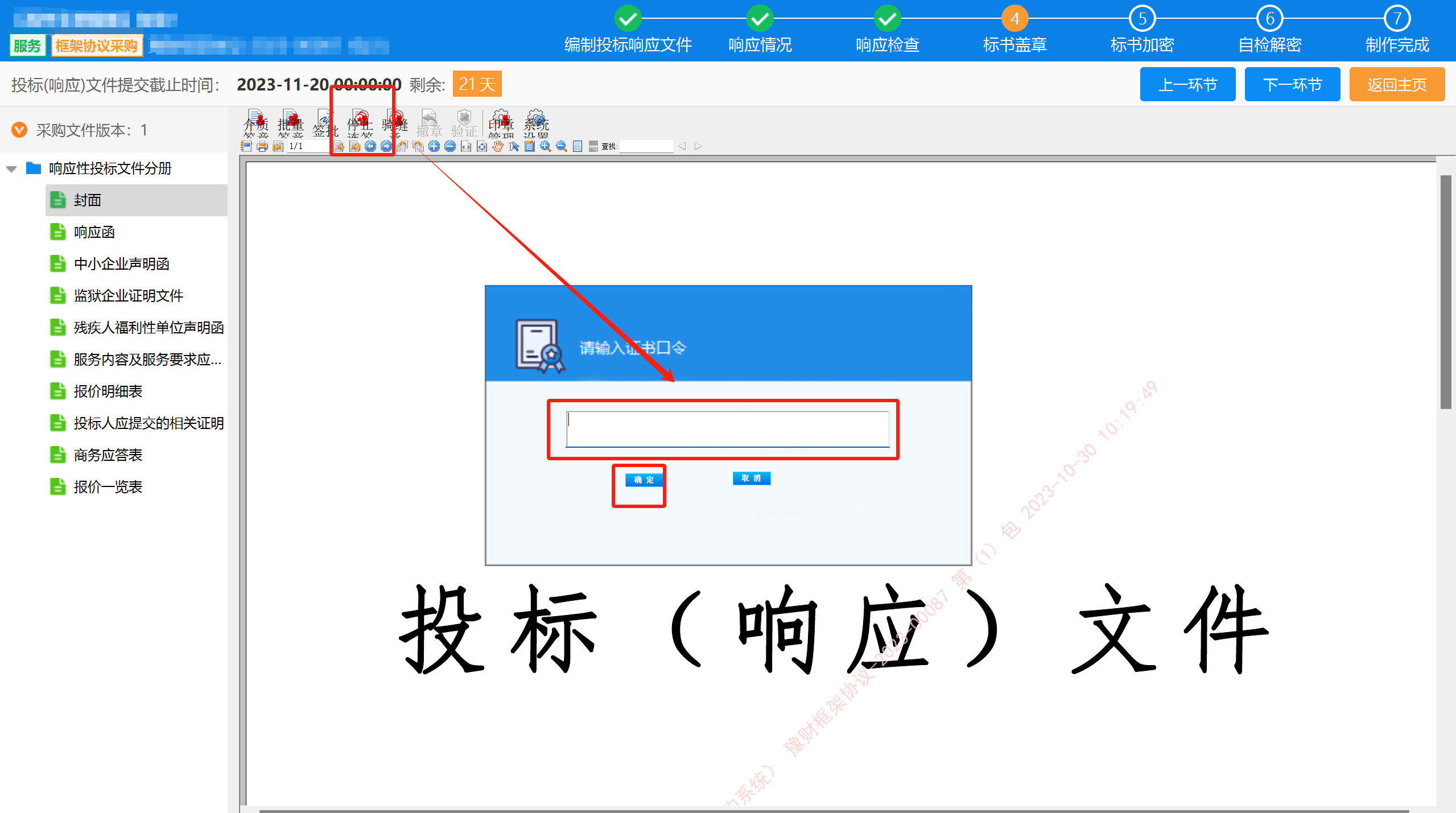1456x813 pixels.
Task: Click the 返回主页 button
Action: click(x=1397, y=84)
